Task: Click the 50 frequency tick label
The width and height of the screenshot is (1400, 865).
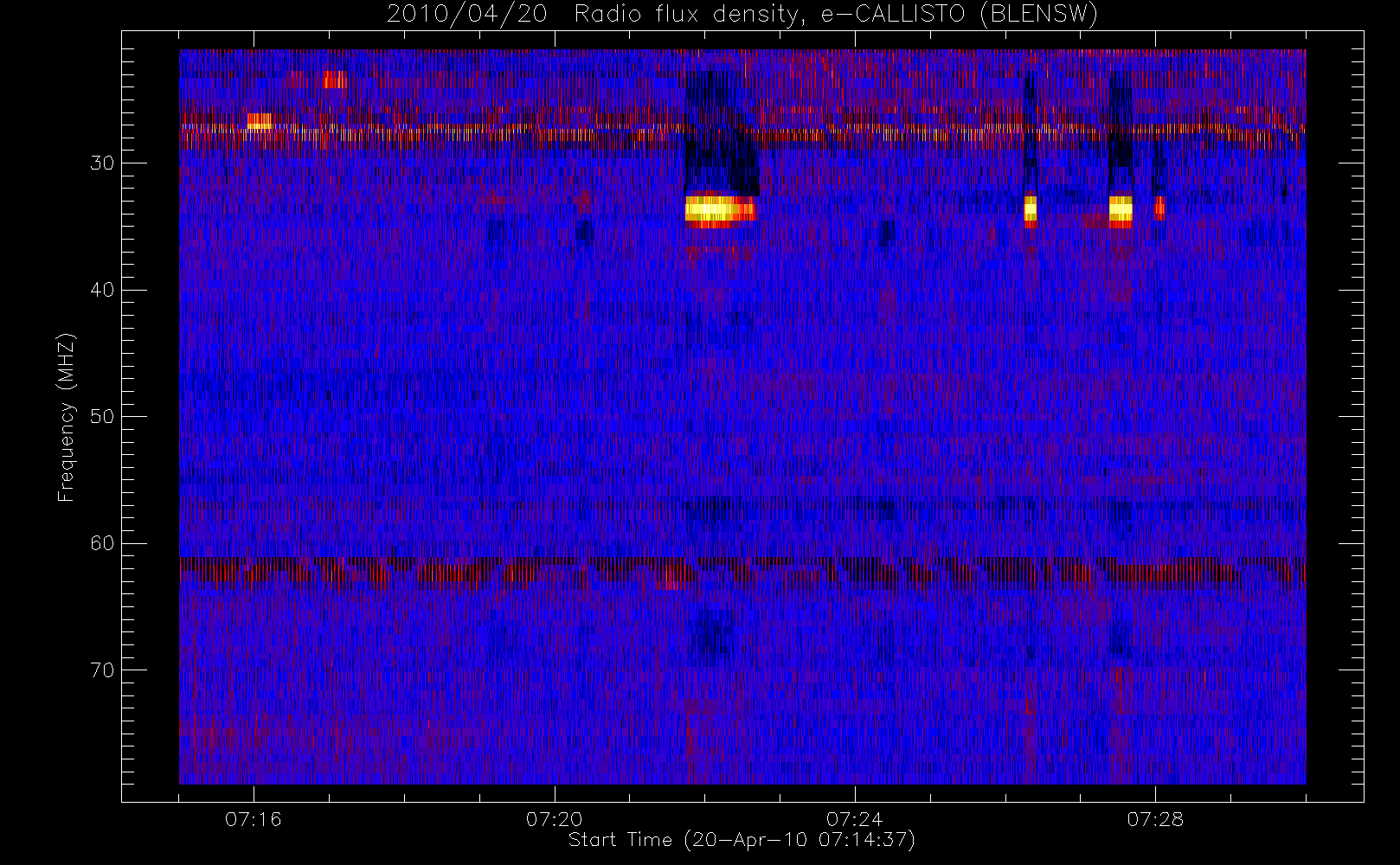Action: (102, 416)
